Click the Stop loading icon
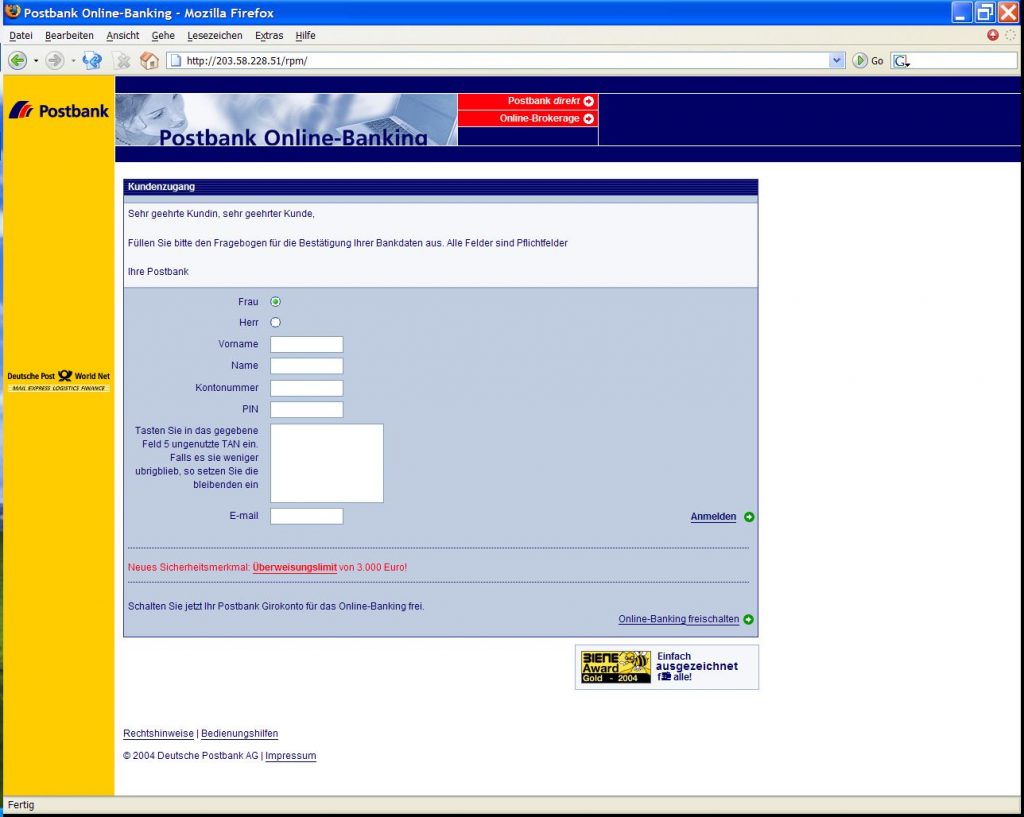The width and height of the screenshot is (1024, 817). (123, 60)
